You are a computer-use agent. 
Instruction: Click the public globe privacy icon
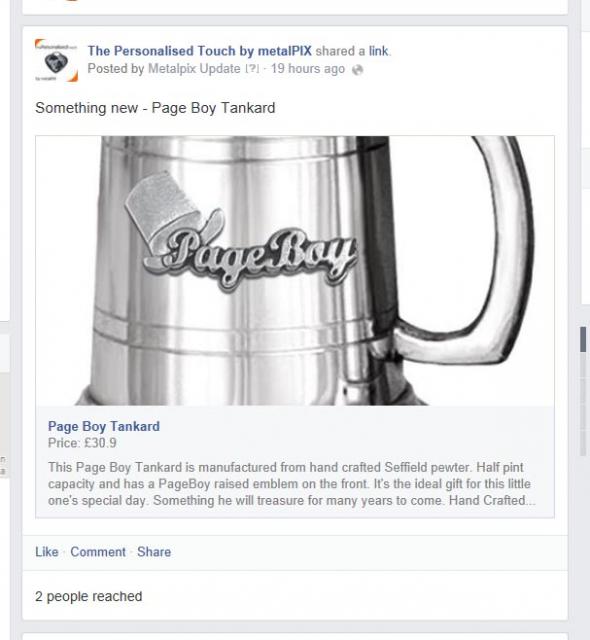click(357, 70)
